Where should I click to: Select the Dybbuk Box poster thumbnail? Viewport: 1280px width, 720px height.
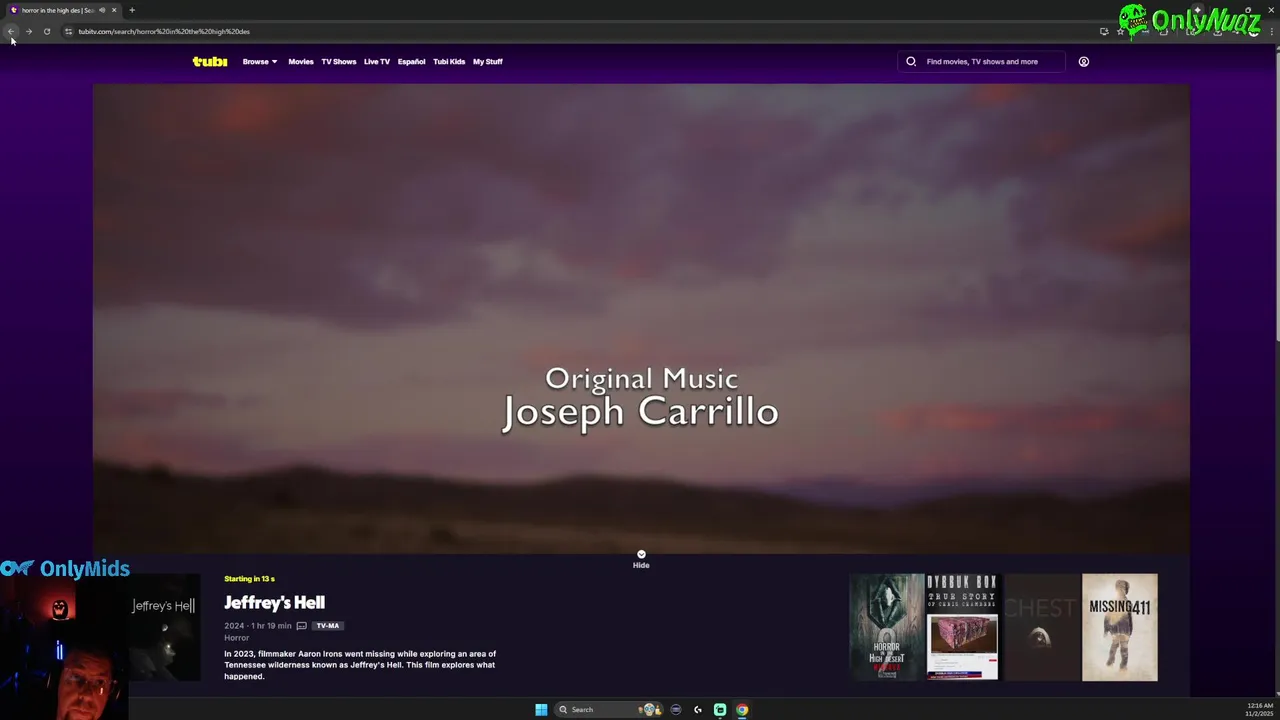[x=962, y=627]
